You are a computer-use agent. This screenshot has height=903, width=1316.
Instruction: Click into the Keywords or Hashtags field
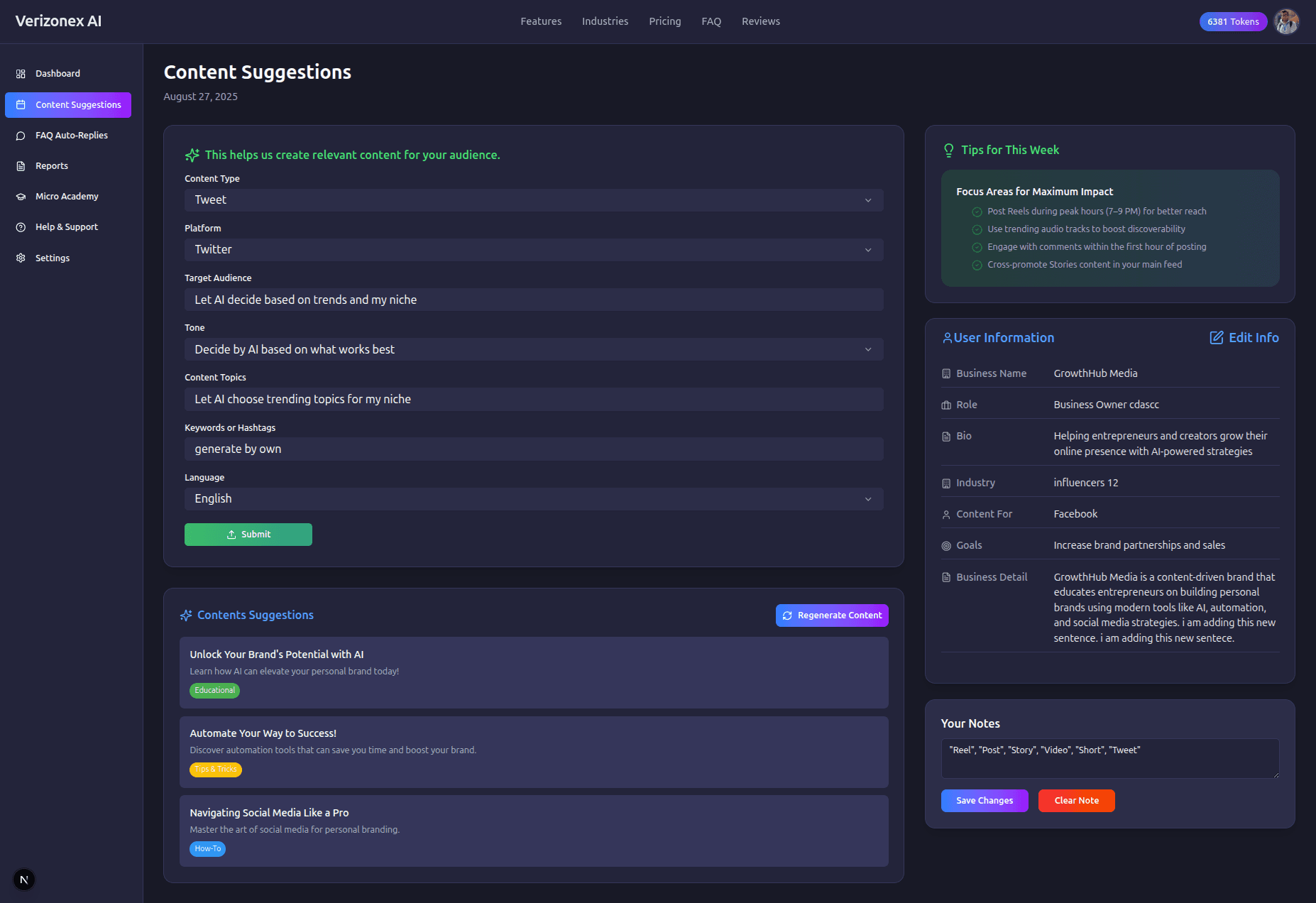pos(533,449)
